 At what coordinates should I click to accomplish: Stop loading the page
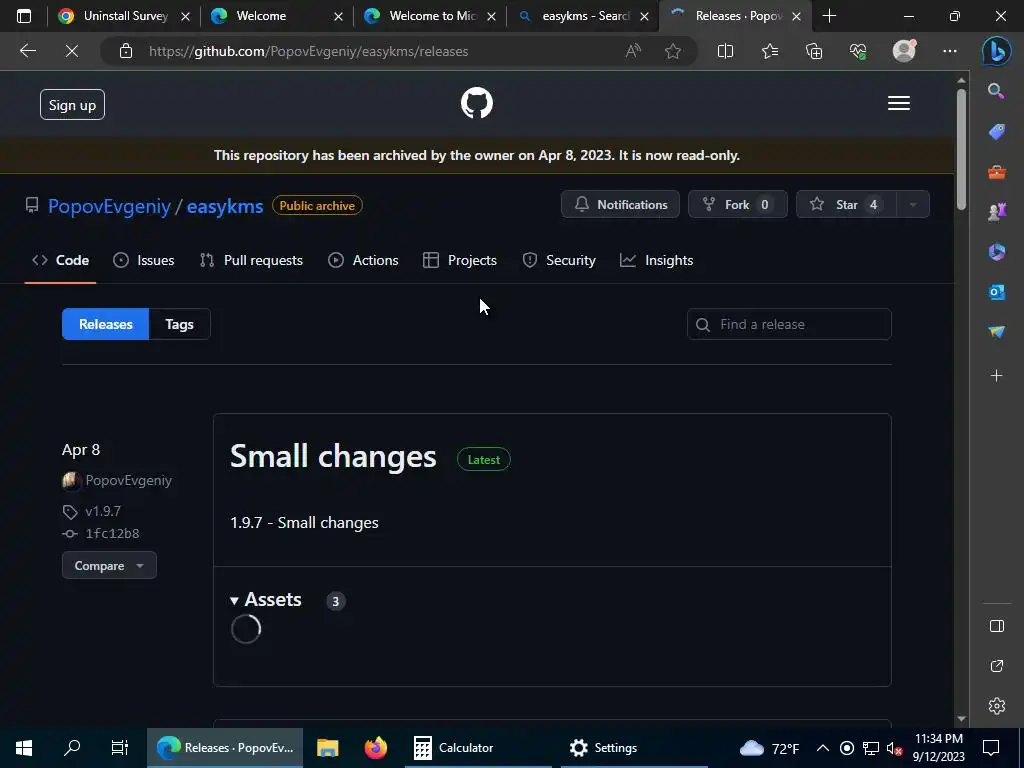click(72, 51)
